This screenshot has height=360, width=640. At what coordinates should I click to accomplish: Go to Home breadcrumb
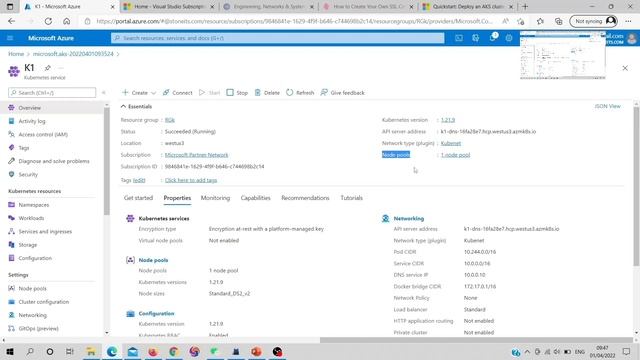point(16,54)
